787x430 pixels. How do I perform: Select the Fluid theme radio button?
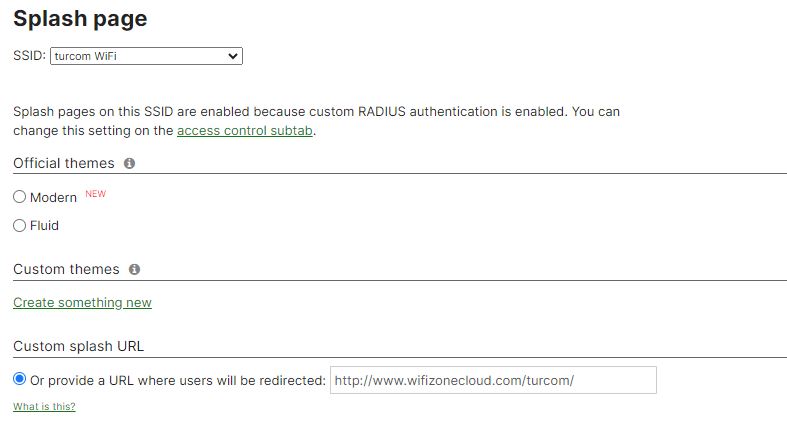(19, 226)
